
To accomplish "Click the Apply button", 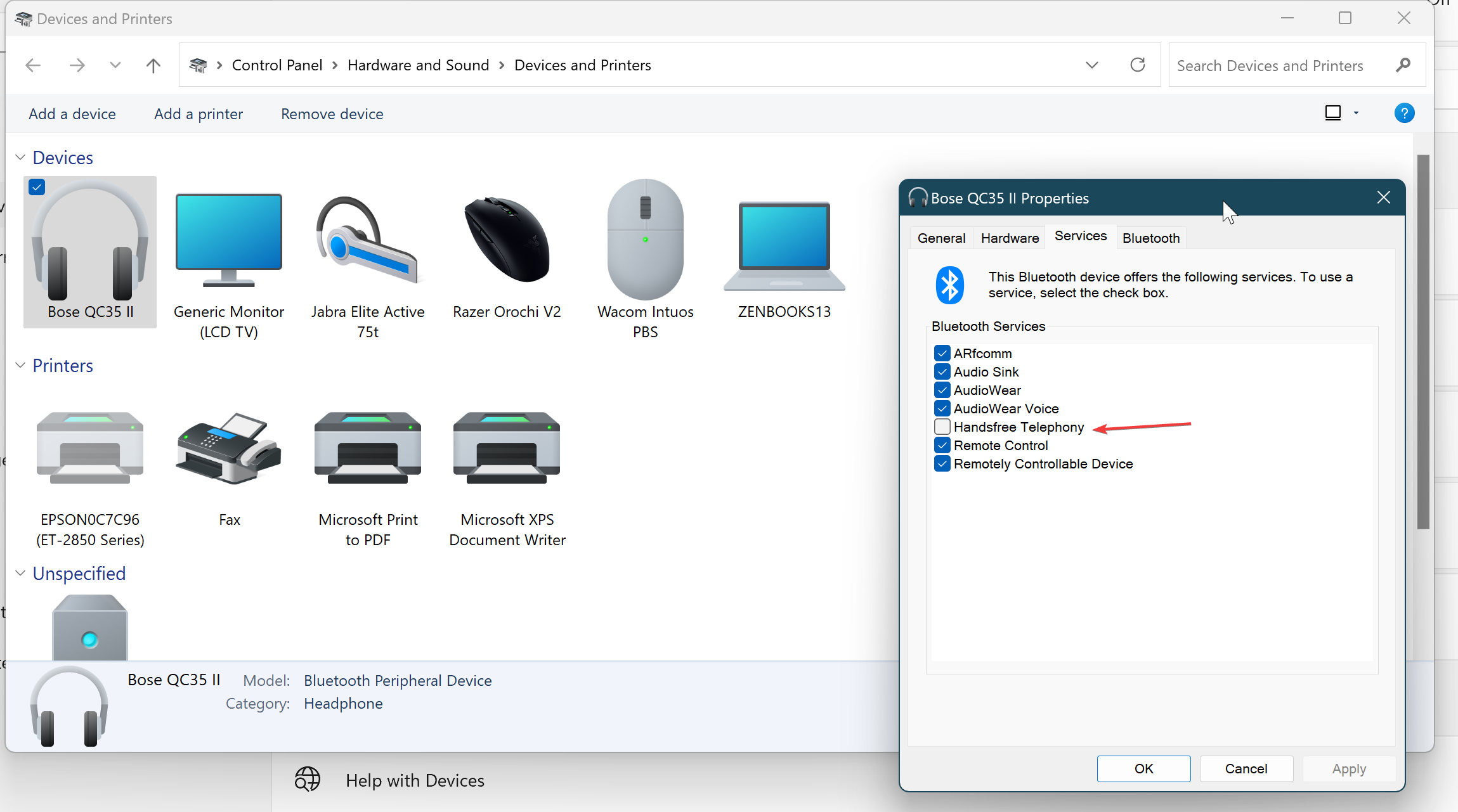I will coord(1349,768).
